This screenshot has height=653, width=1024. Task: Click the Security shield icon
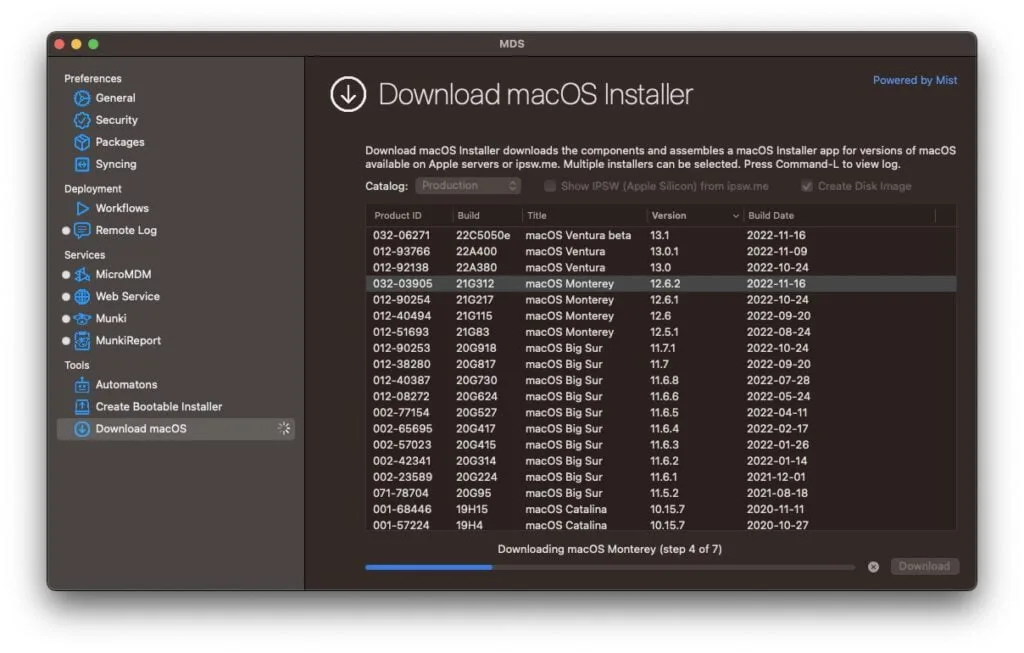tap(82, 120)
